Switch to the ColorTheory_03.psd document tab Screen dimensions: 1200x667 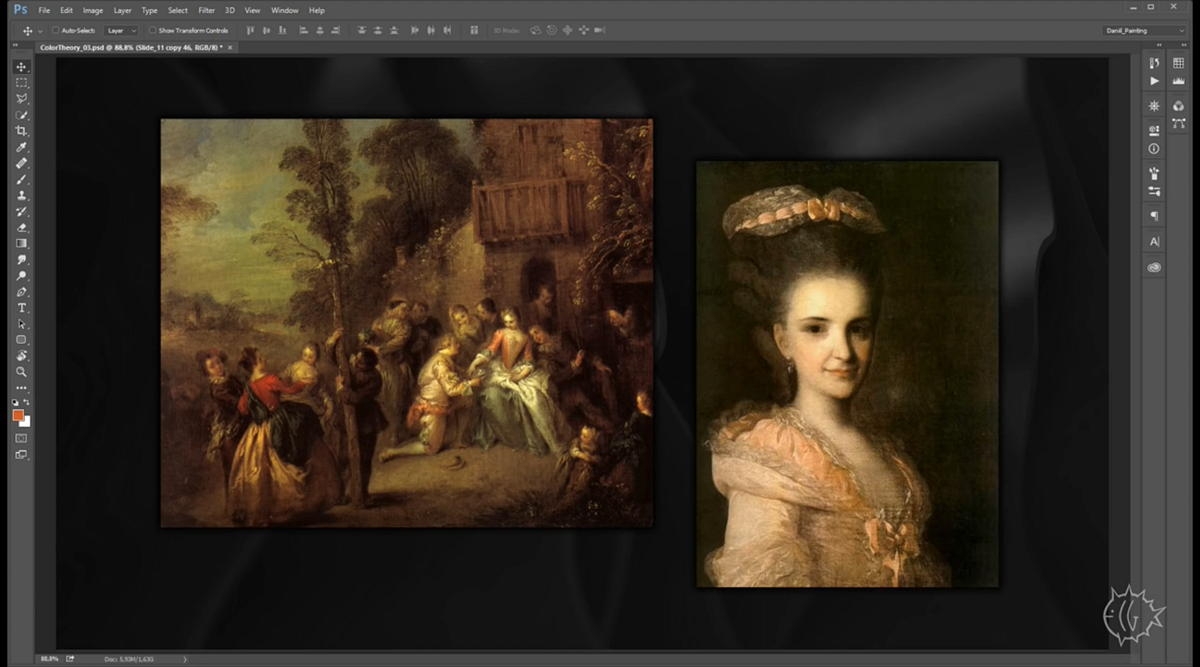[x=129, y=47]
